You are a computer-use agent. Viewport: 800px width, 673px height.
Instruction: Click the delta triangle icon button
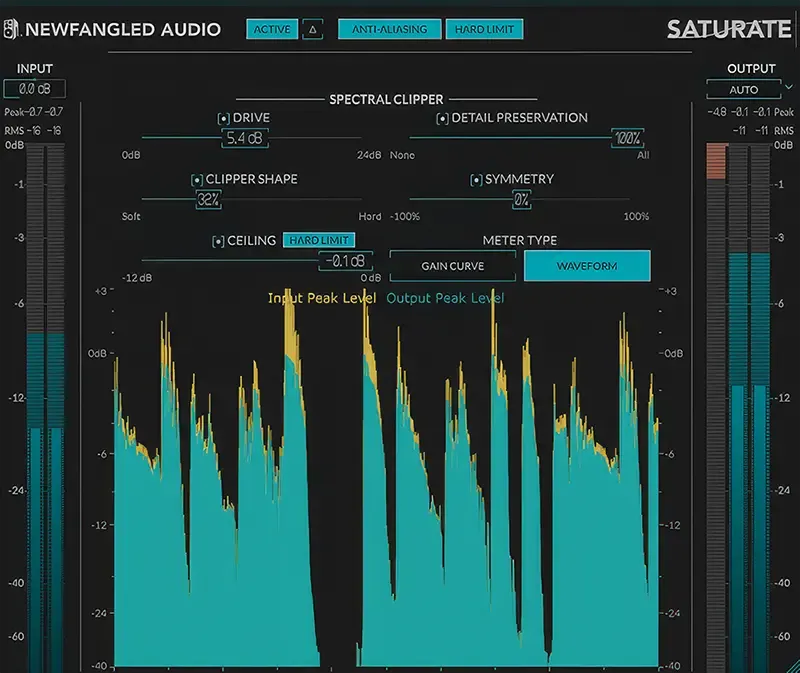point(313,30)
